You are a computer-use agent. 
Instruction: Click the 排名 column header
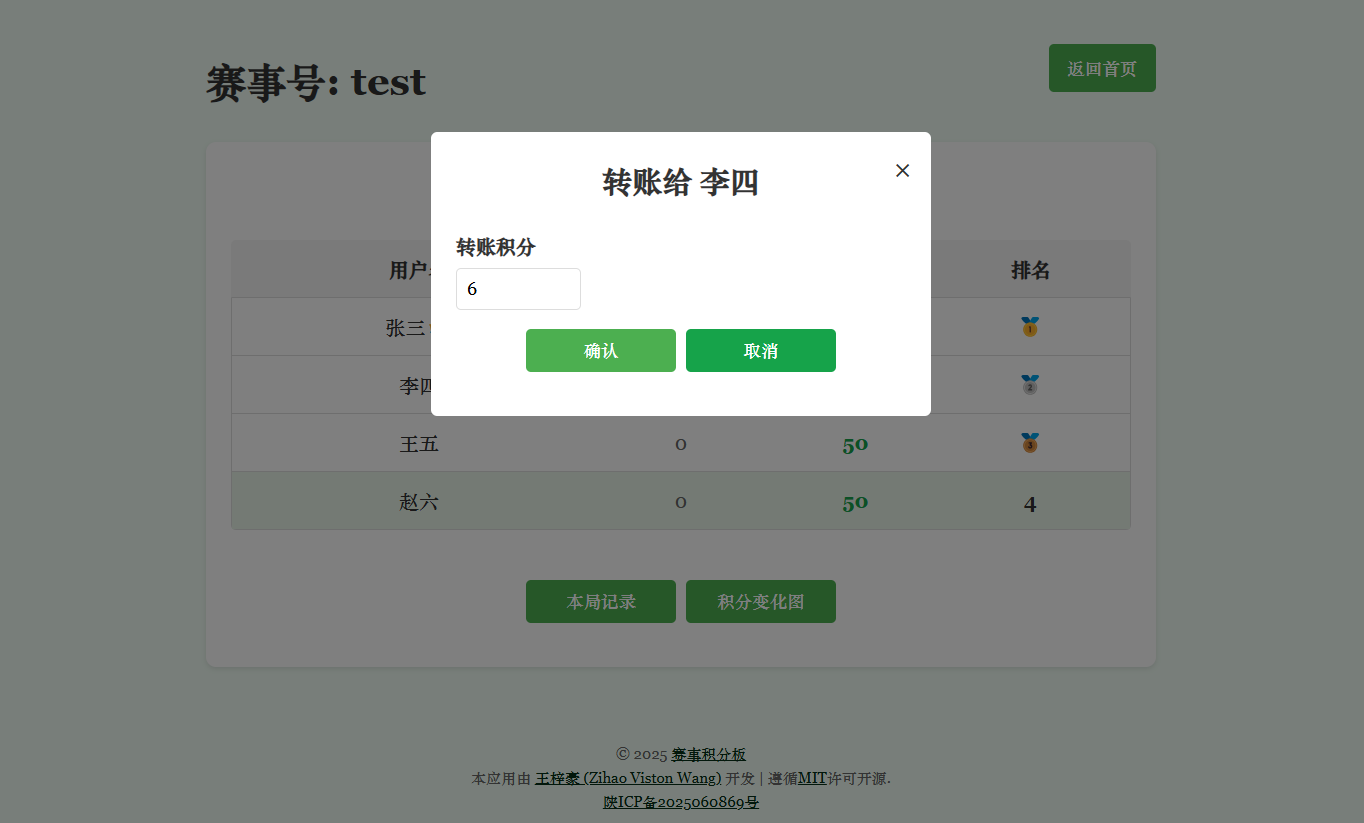pyautogui.click(x=1030, y=269)
